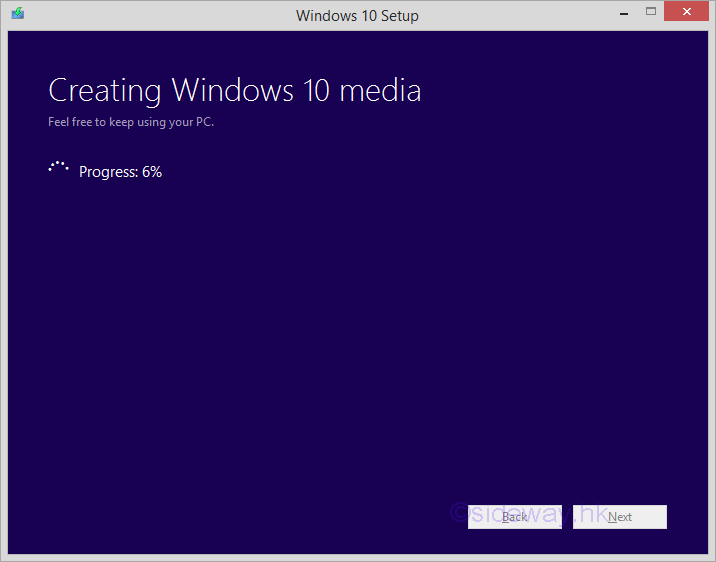Click the spinning progress dots indicator
Viewport: 716px width, 562px height.
coord(58,168)
